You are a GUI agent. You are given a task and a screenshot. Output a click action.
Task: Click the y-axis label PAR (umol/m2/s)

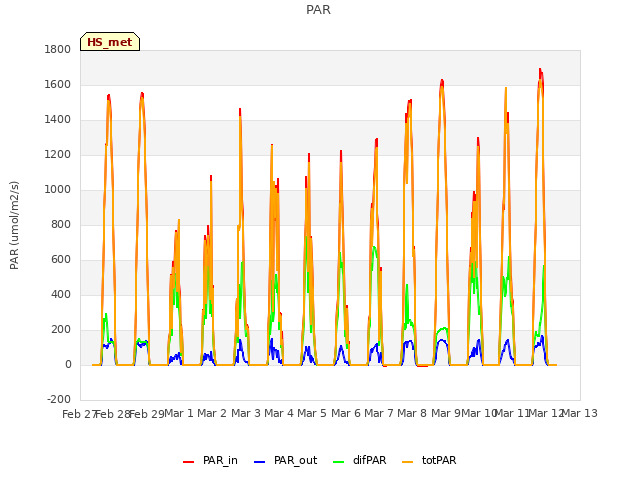pyautogui.click(x=14, y=225)
